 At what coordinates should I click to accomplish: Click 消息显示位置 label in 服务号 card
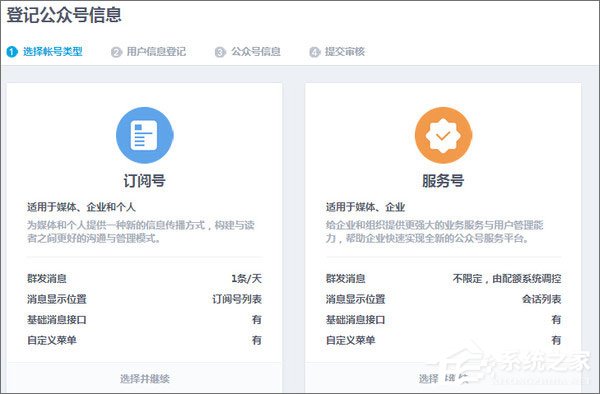[355, 299]
